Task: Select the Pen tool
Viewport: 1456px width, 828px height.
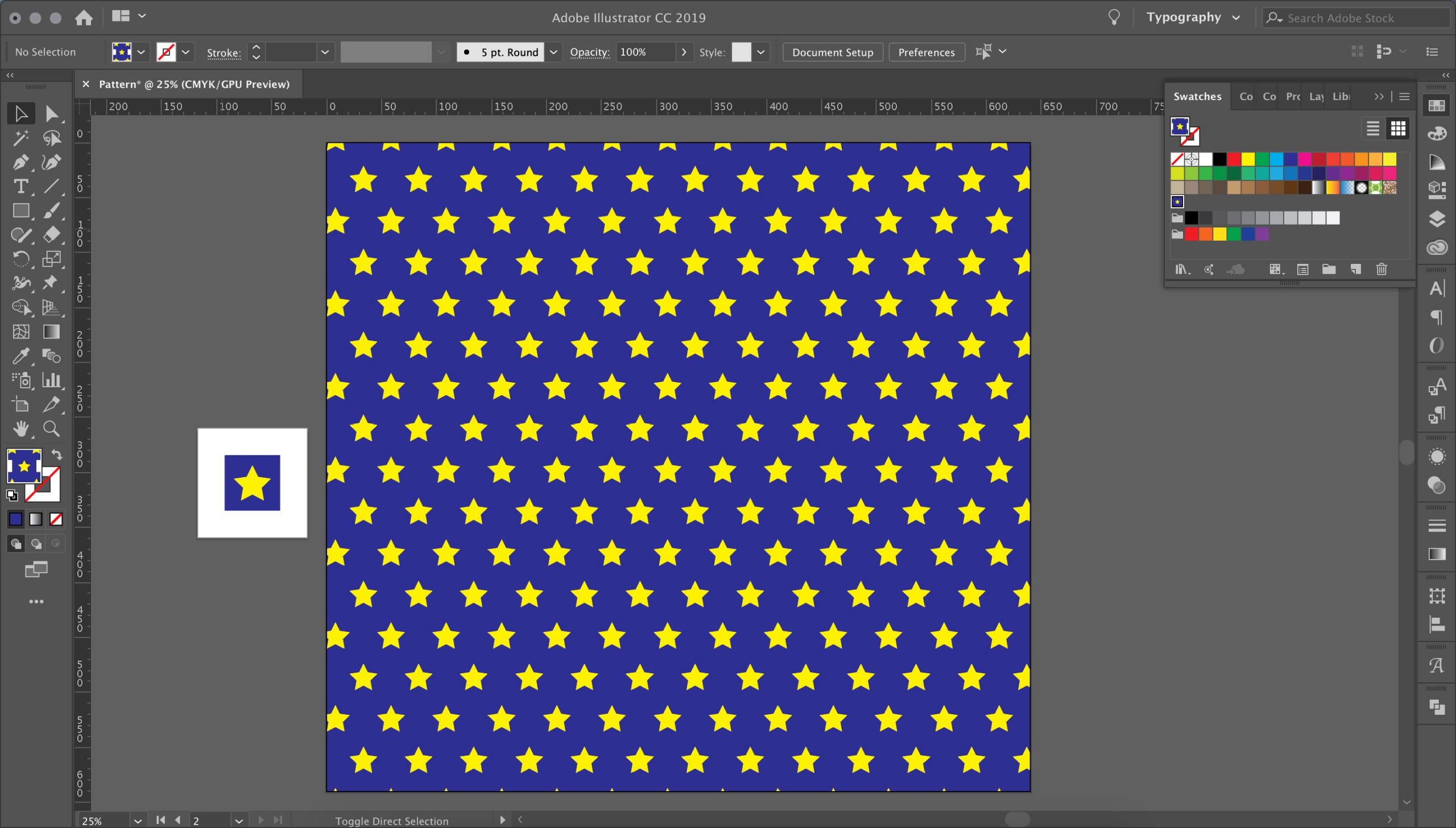Action: [x=20, y=162]
